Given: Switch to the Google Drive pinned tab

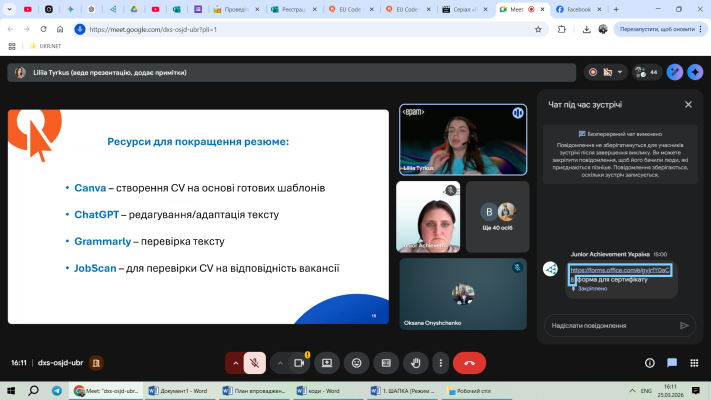Looking at the screenshot, I should coord(134,9).
